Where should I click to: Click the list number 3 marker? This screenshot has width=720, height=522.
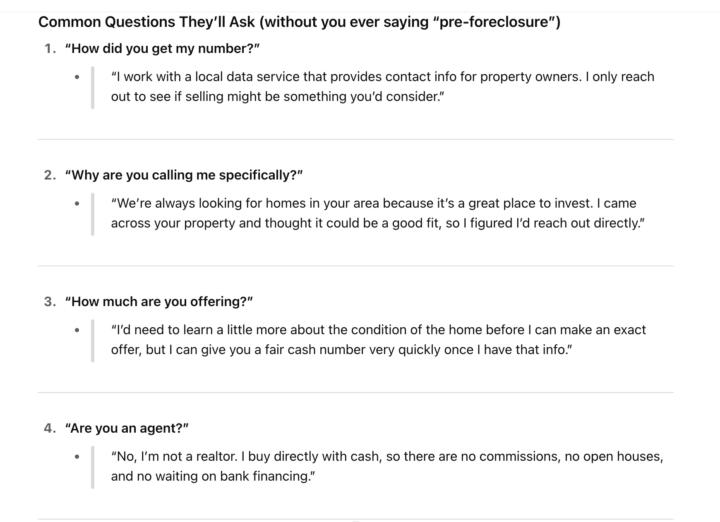pos(49,302)
